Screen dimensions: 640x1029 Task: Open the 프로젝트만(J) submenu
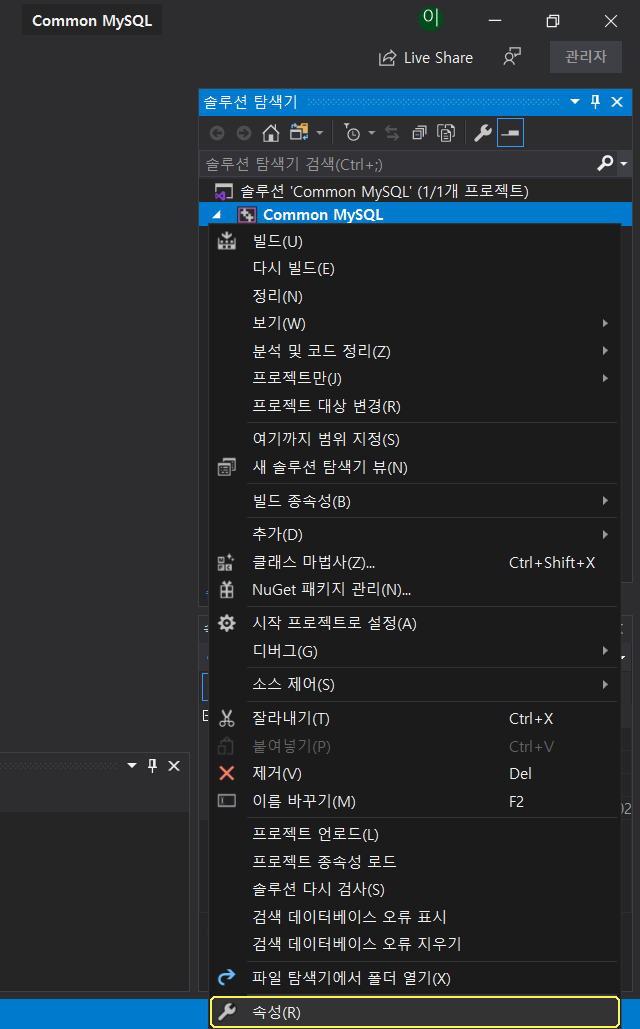click(414, 378)
